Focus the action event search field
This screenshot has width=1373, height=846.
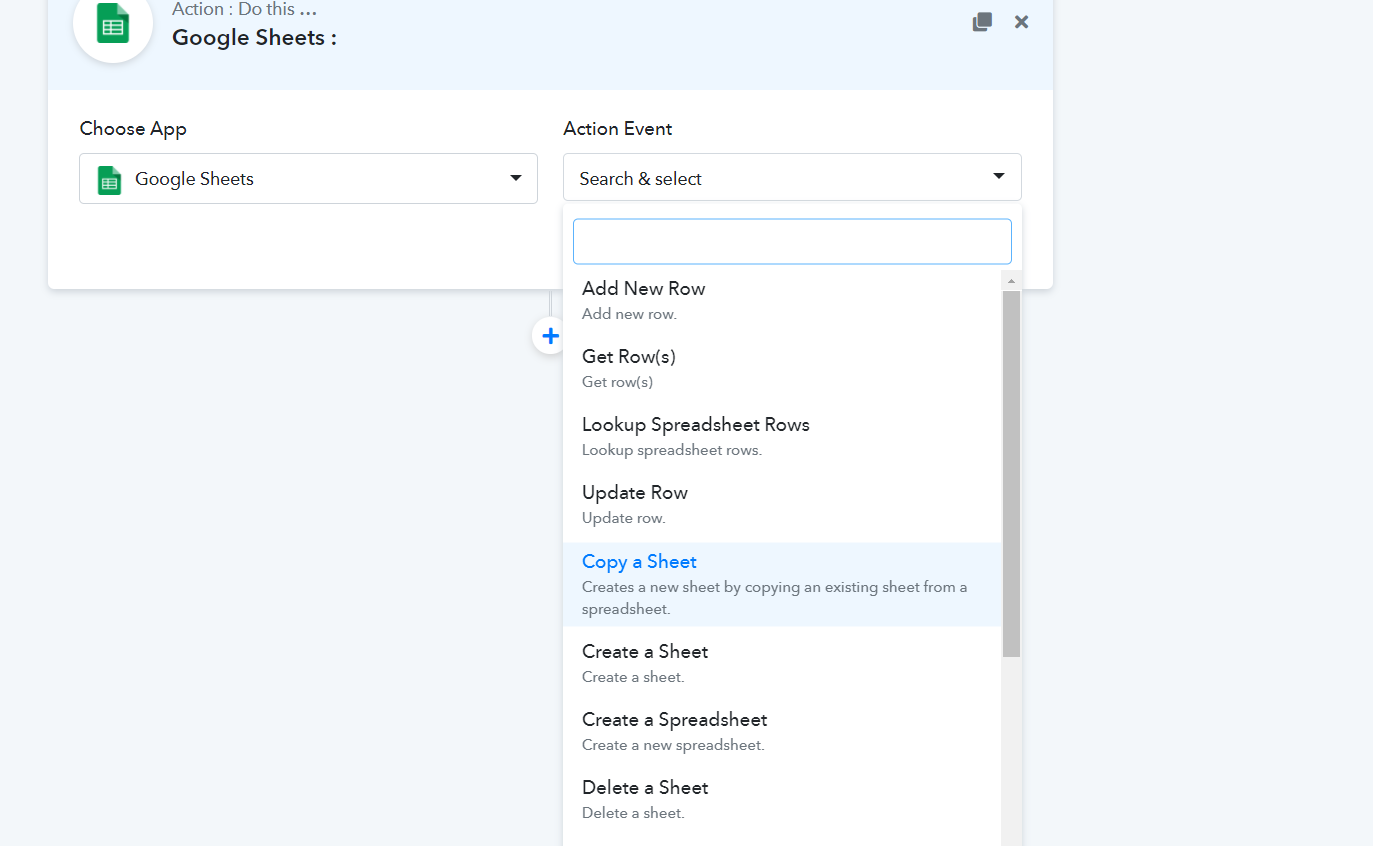coord(792,242)
